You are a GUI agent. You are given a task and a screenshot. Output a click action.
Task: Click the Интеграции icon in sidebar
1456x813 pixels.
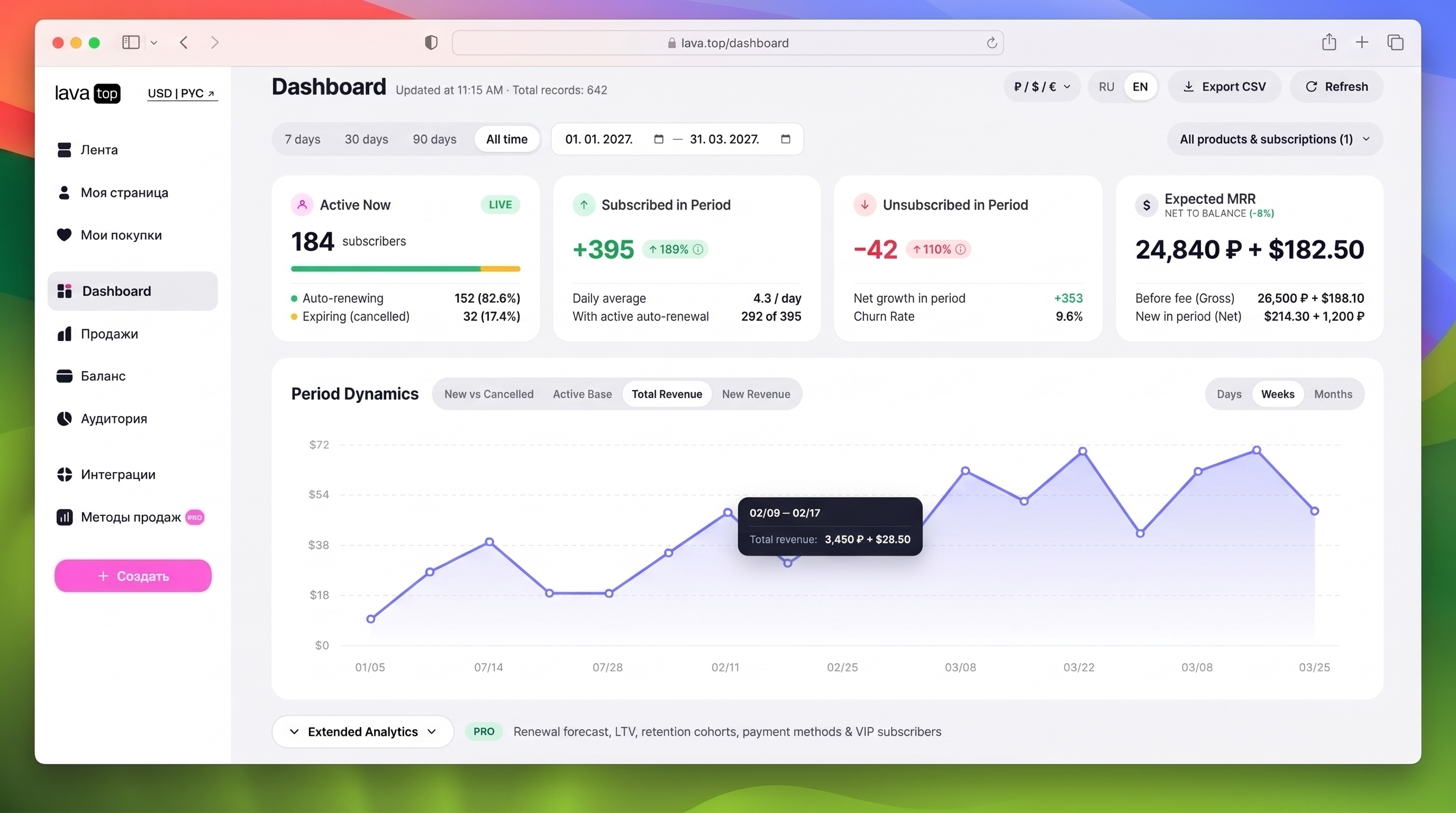[65, 474]
